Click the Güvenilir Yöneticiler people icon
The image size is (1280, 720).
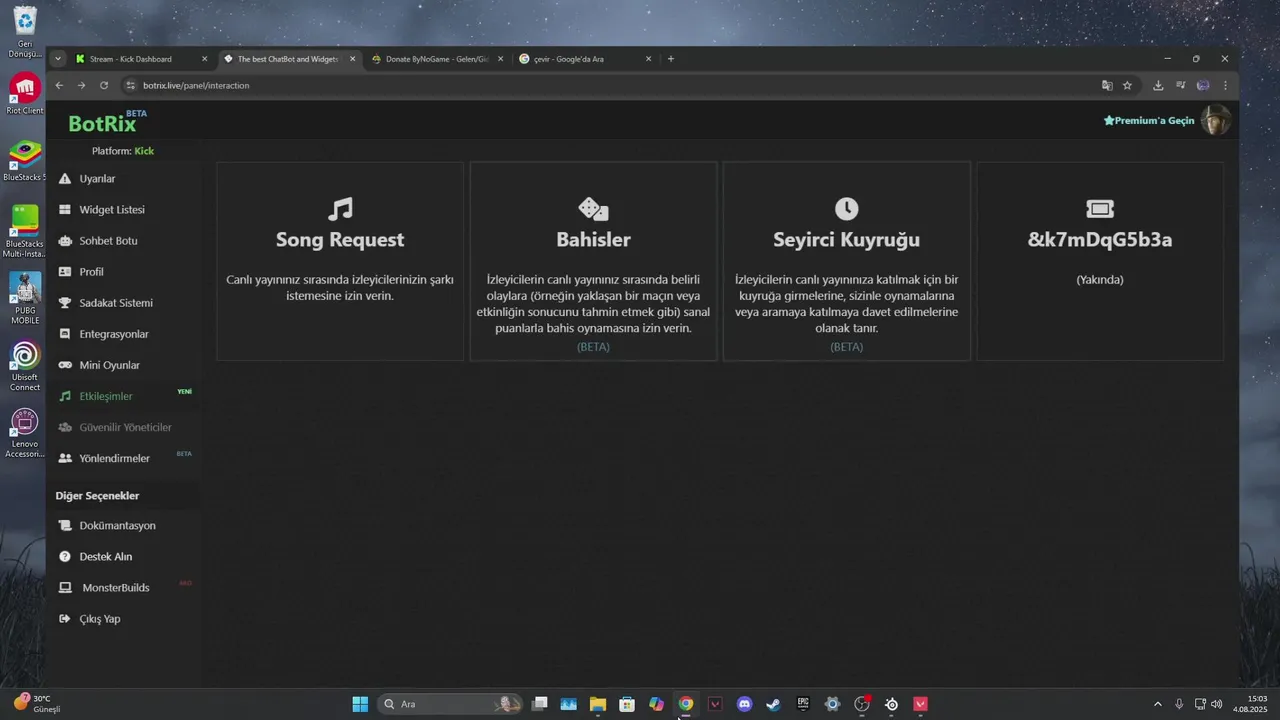pyautogui.click(x=65, y=427)
